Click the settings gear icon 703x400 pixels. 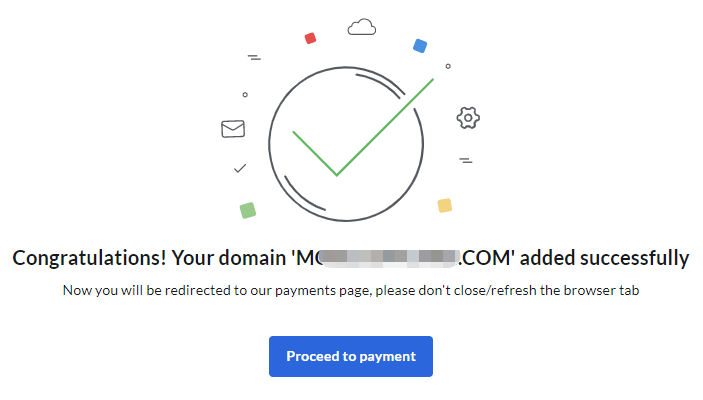[468, 118]
